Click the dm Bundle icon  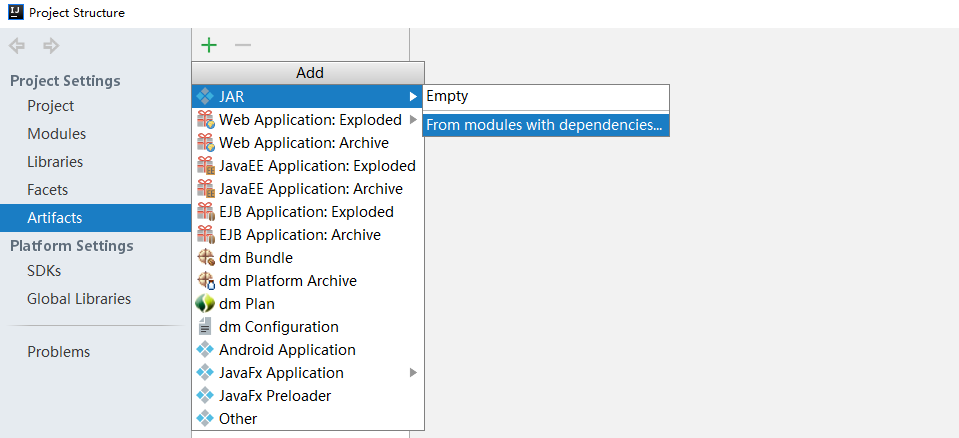click(x=205, y=258)
